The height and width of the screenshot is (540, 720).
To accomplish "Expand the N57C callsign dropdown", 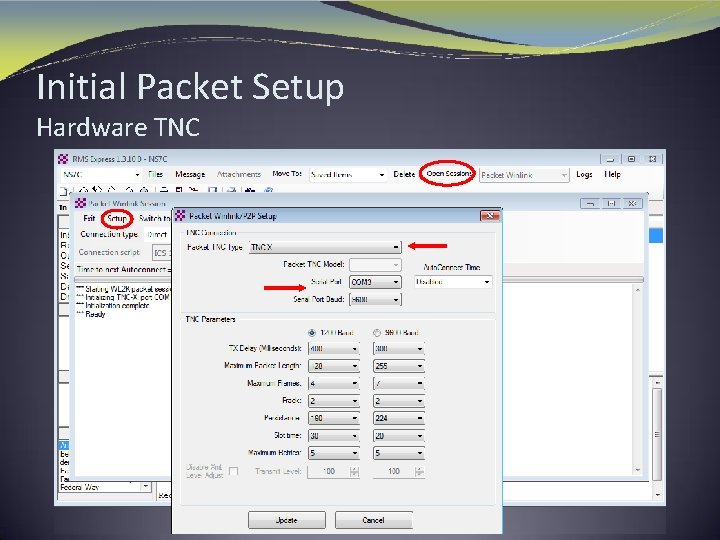I will (x=137, y=175).
